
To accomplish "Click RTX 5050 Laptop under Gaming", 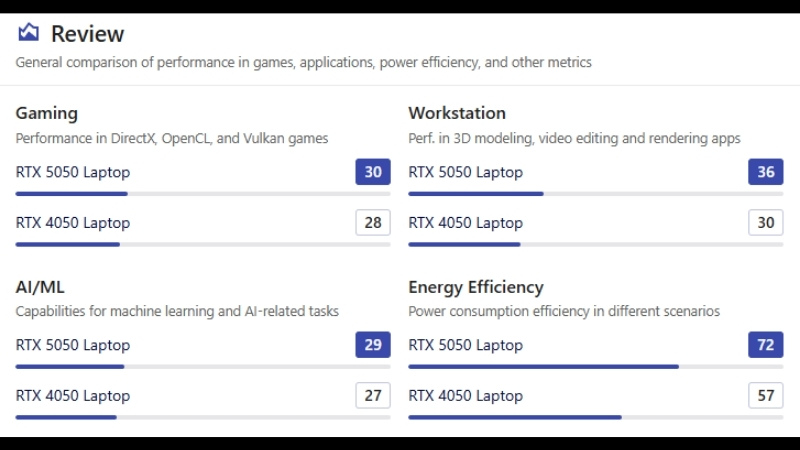I will click(x=72, y=172).
